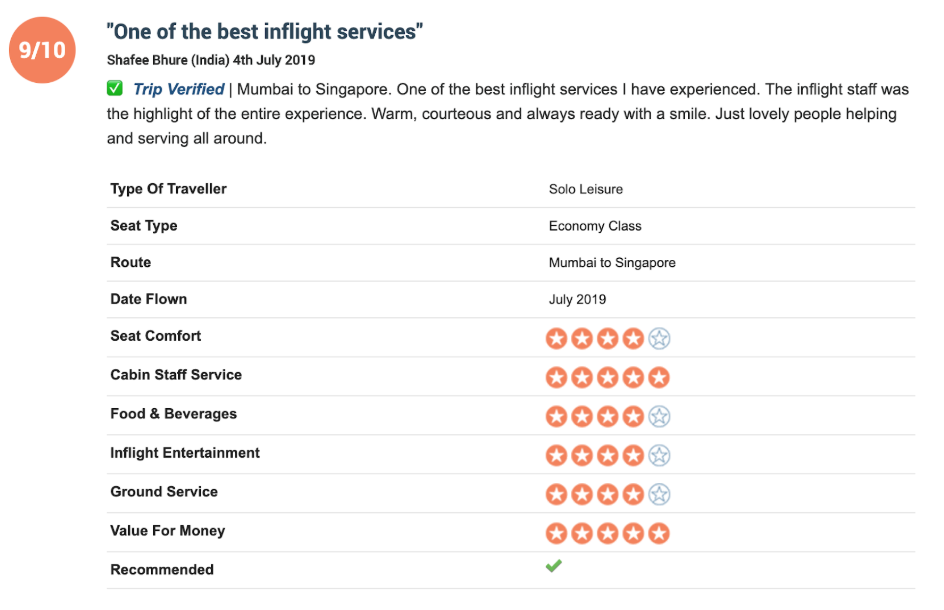944x610 pixels.
Task: Click the empty fifth star for Inflight Entertainment
Action: [x=659, y=455]
